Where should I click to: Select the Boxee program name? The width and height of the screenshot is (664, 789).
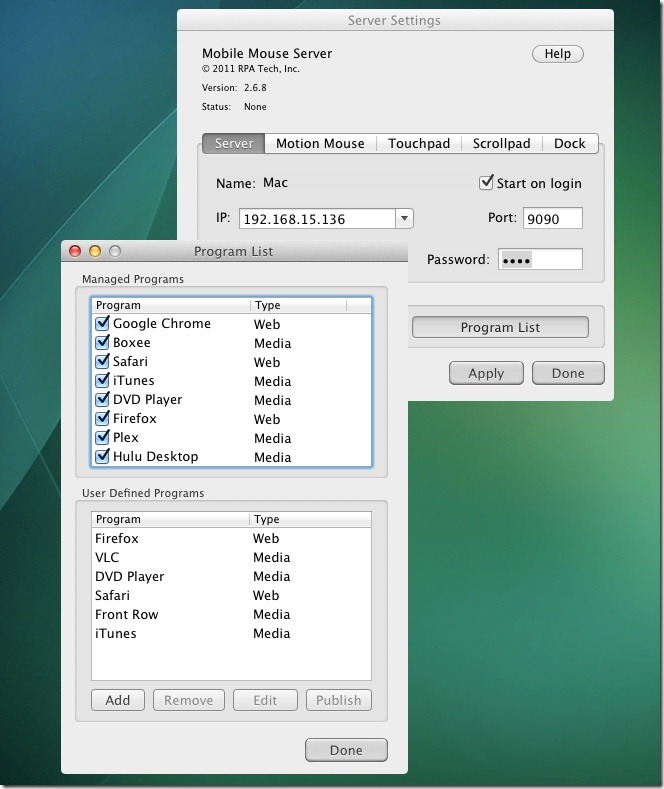pyautogui.click(x=132, y=343)
